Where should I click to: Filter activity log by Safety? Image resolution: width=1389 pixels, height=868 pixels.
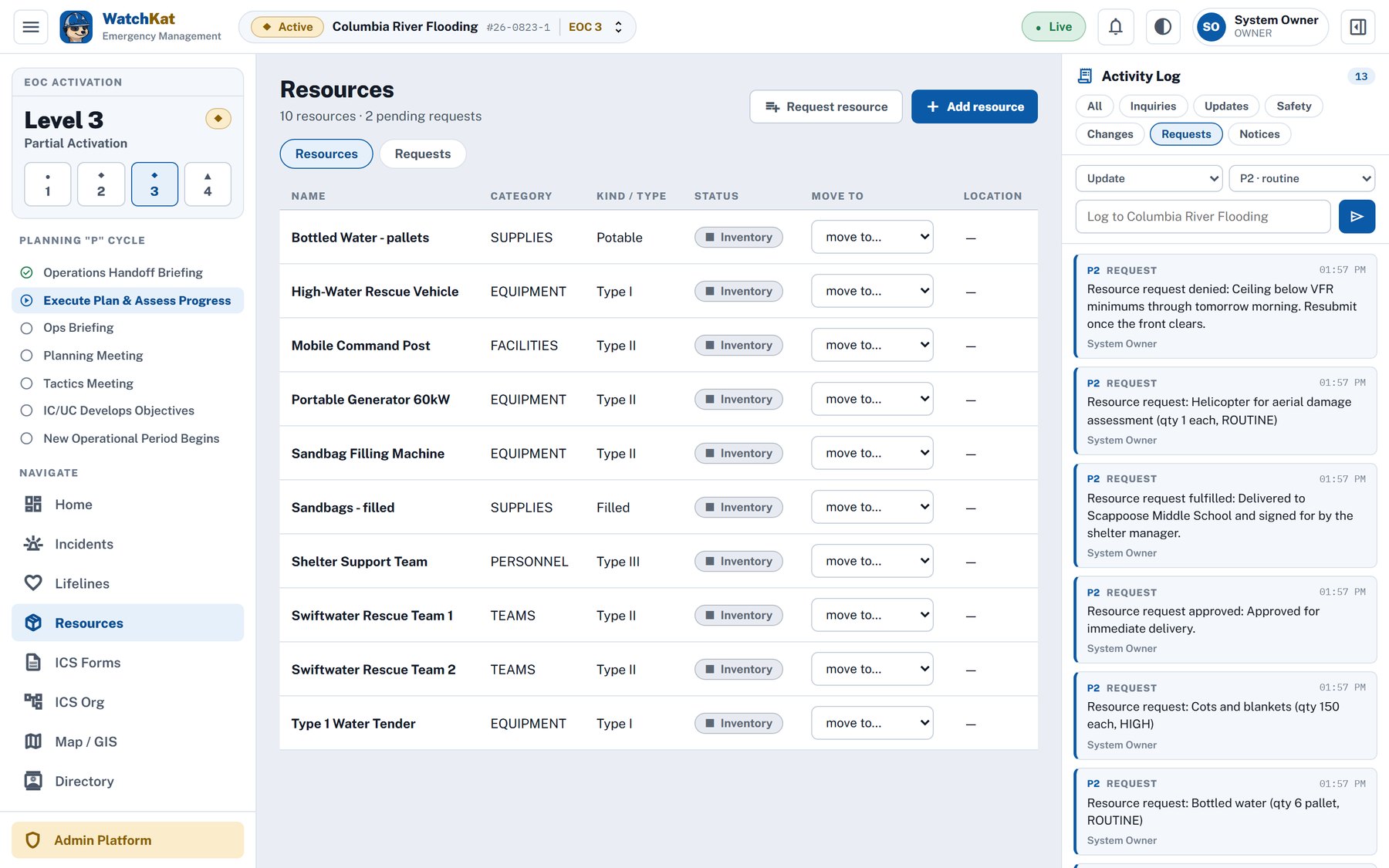coord(1293,106)
